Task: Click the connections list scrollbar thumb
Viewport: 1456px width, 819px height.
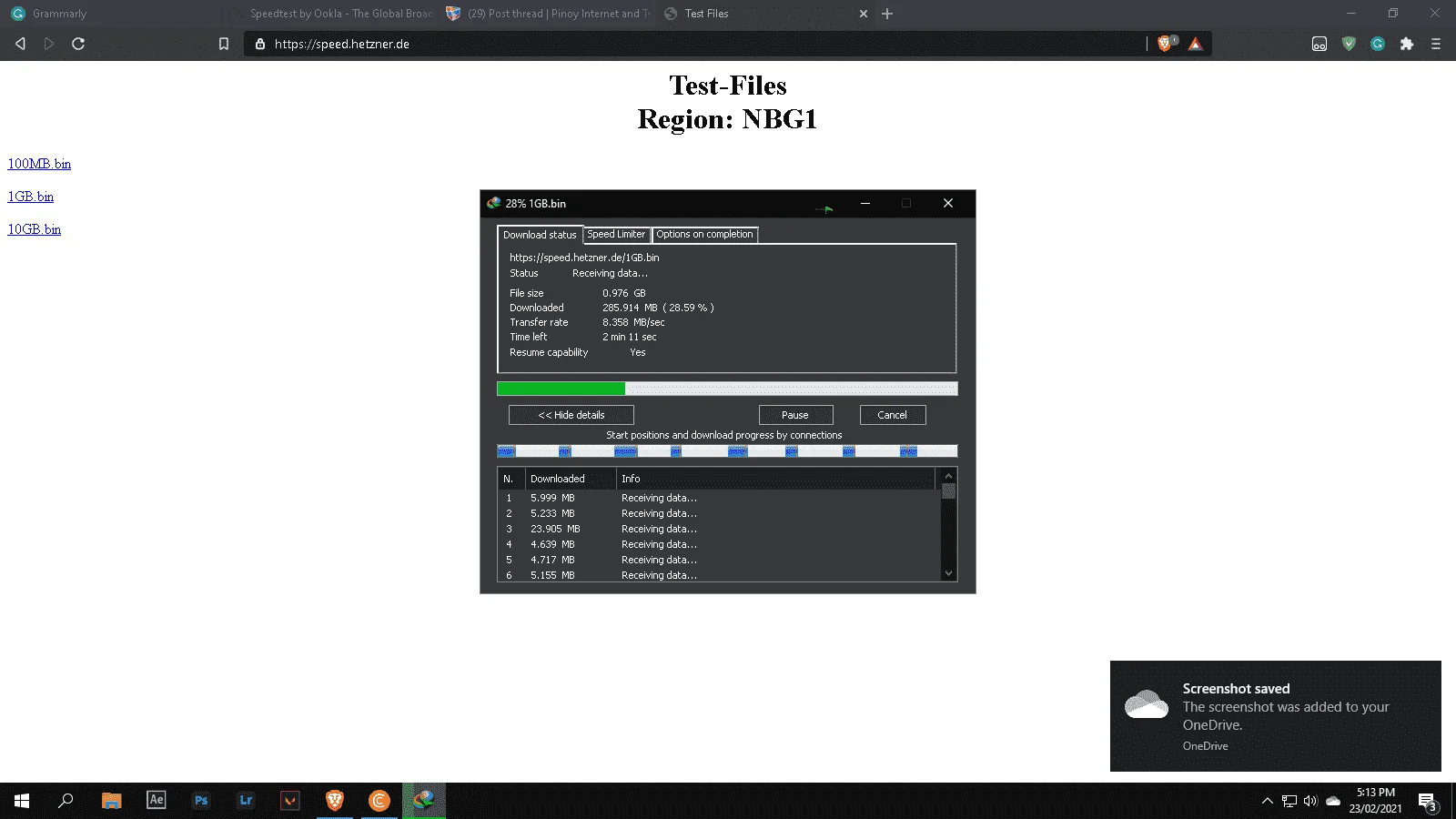Action: (x=948, y=491)
